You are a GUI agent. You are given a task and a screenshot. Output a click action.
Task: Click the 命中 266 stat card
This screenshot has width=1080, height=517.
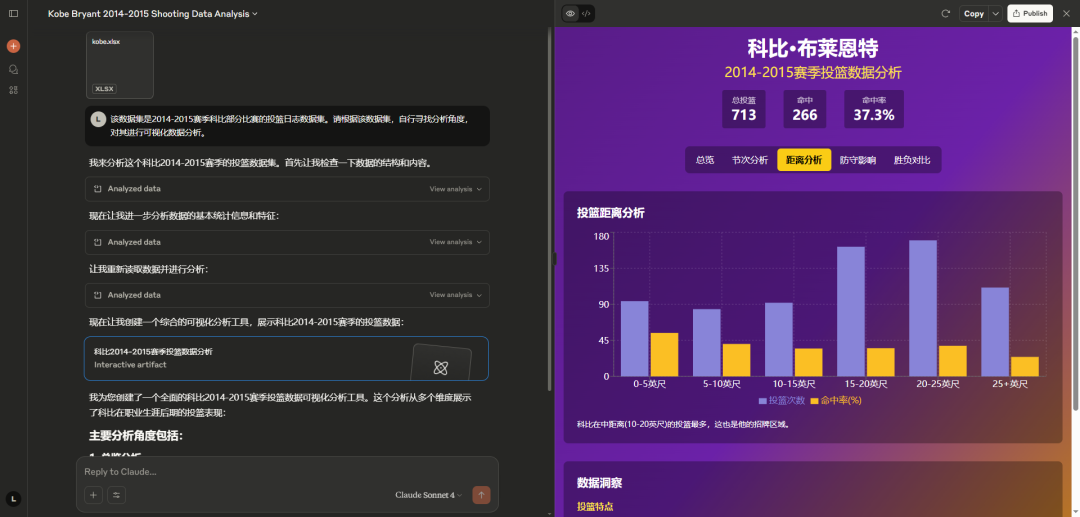(804, 109)
